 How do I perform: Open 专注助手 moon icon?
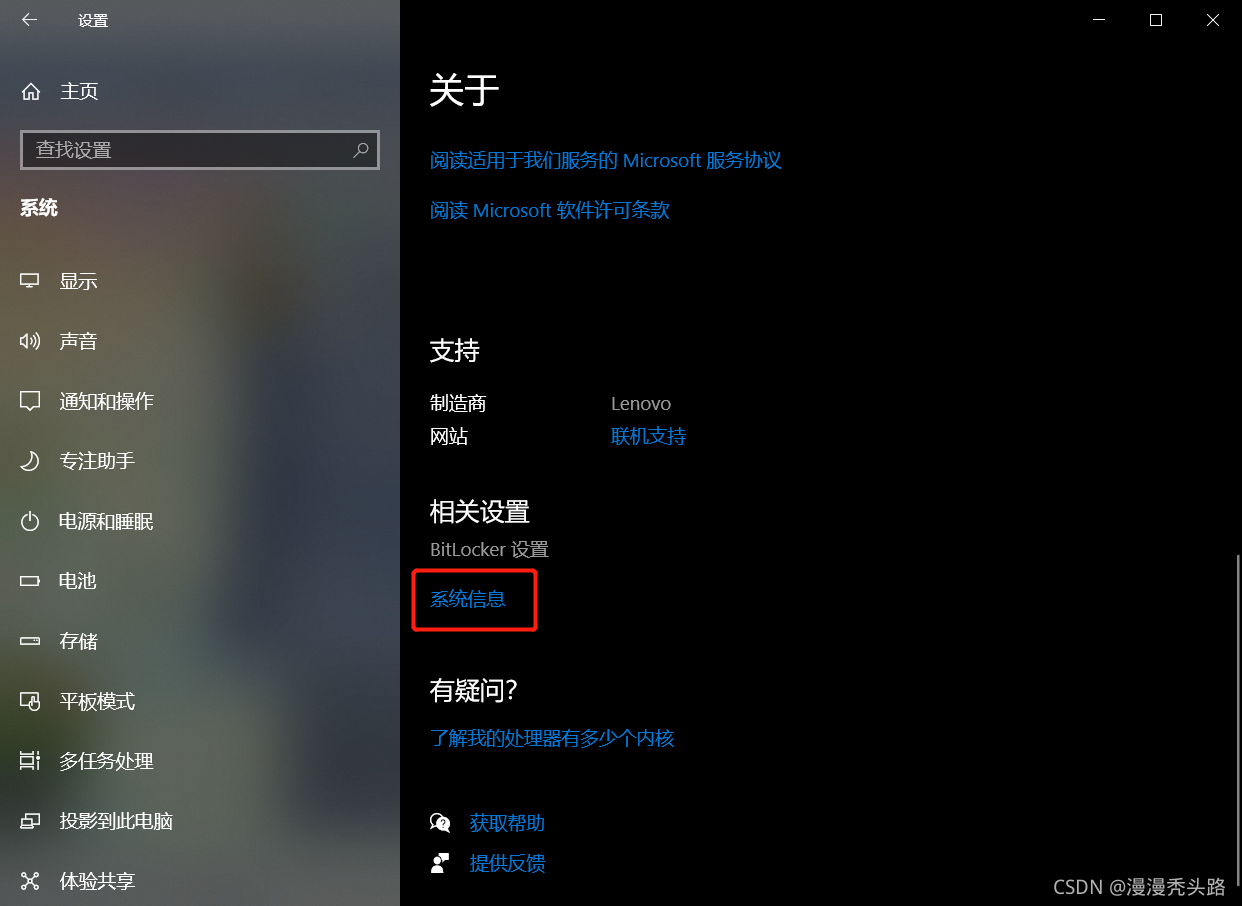(x=30, y=461)
